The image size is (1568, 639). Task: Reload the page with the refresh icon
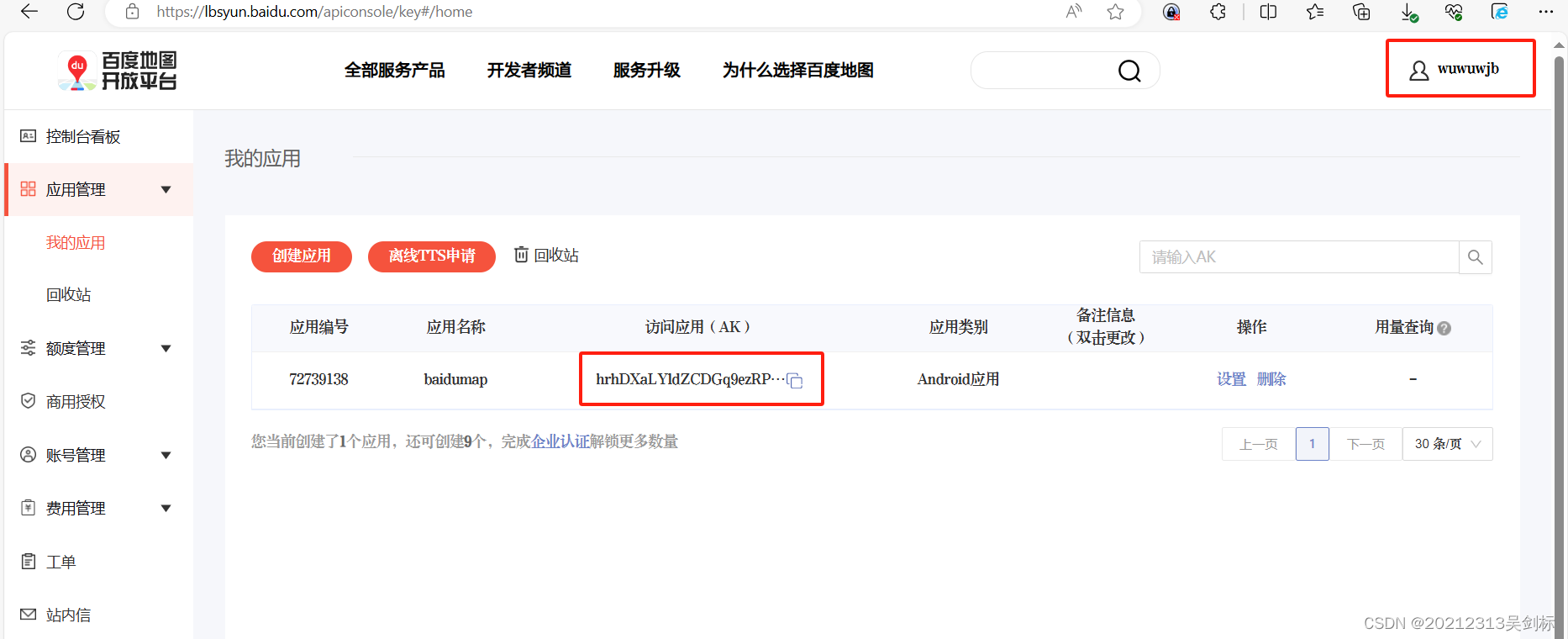[76, 12]
